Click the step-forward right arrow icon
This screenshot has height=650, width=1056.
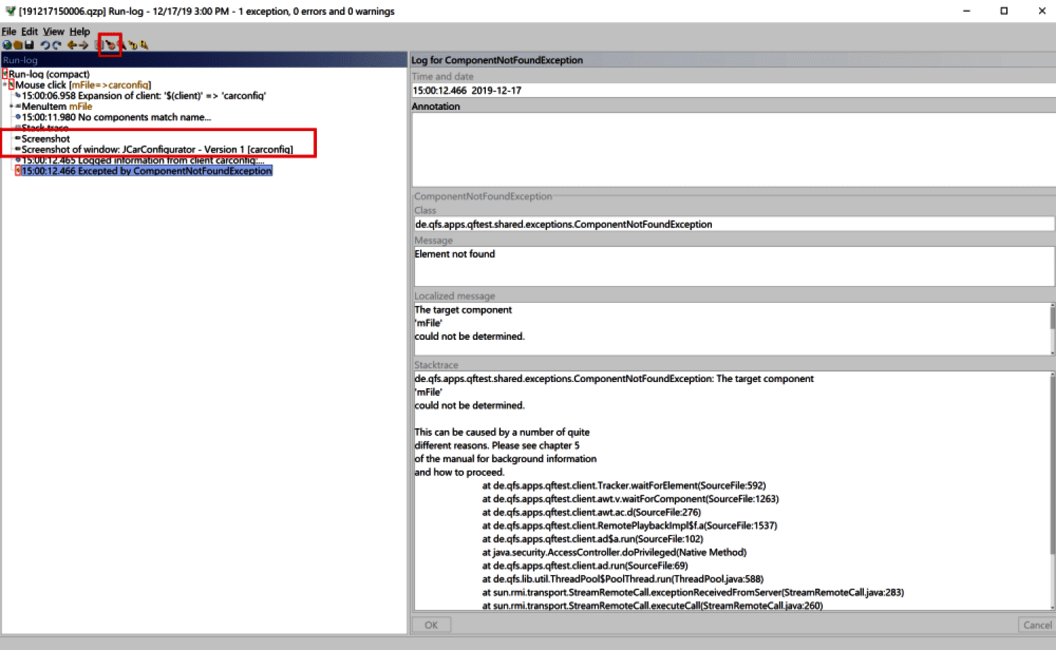coord(85,45)
